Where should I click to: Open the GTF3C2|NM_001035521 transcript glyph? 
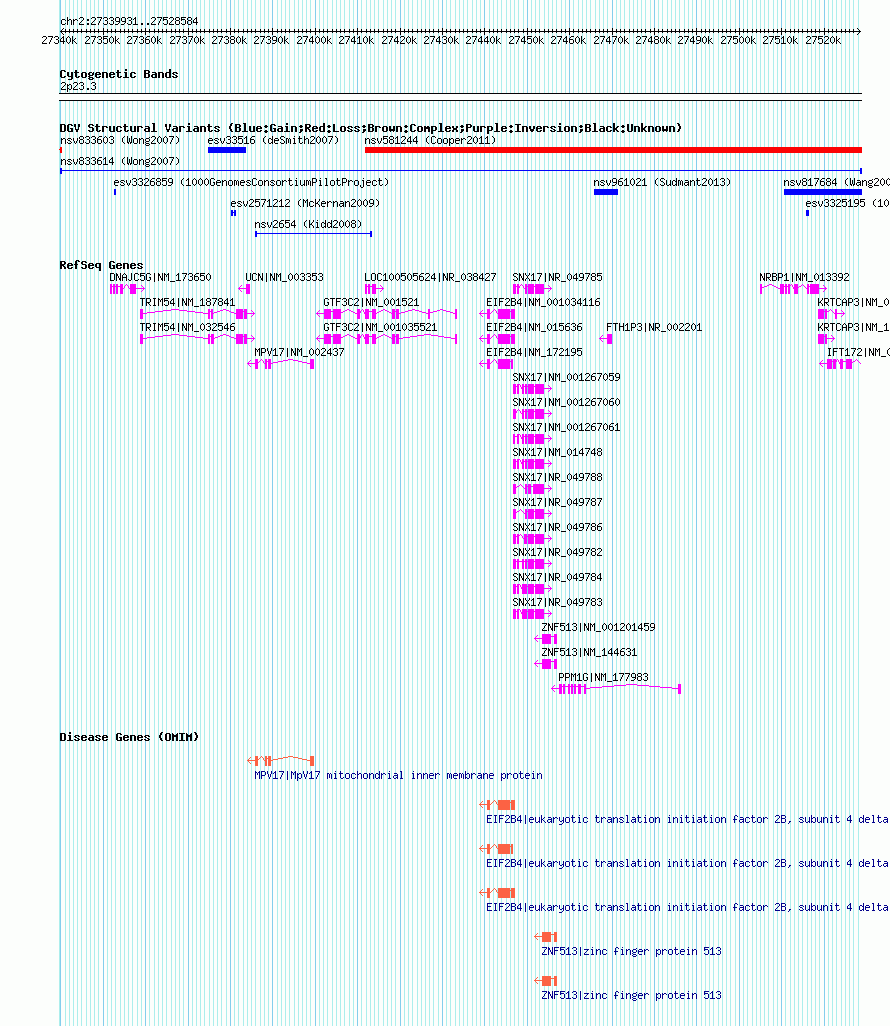(386, 339)
